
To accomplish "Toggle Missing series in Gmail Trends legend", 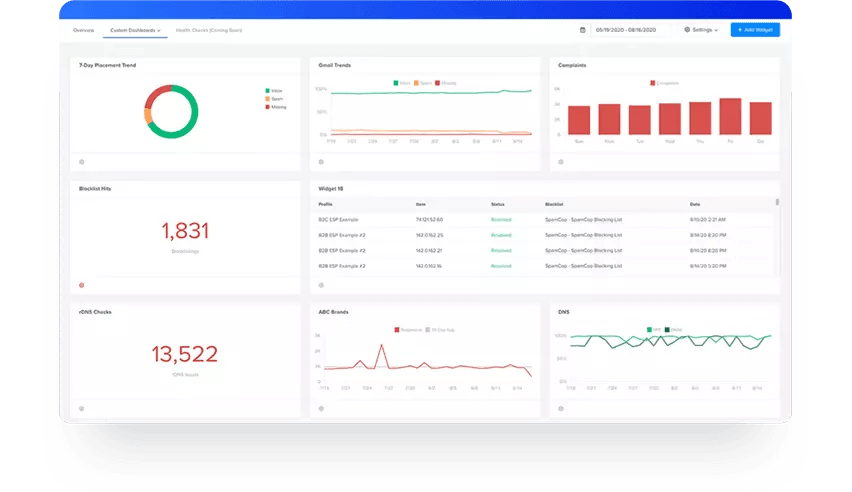I will [446, 83].
